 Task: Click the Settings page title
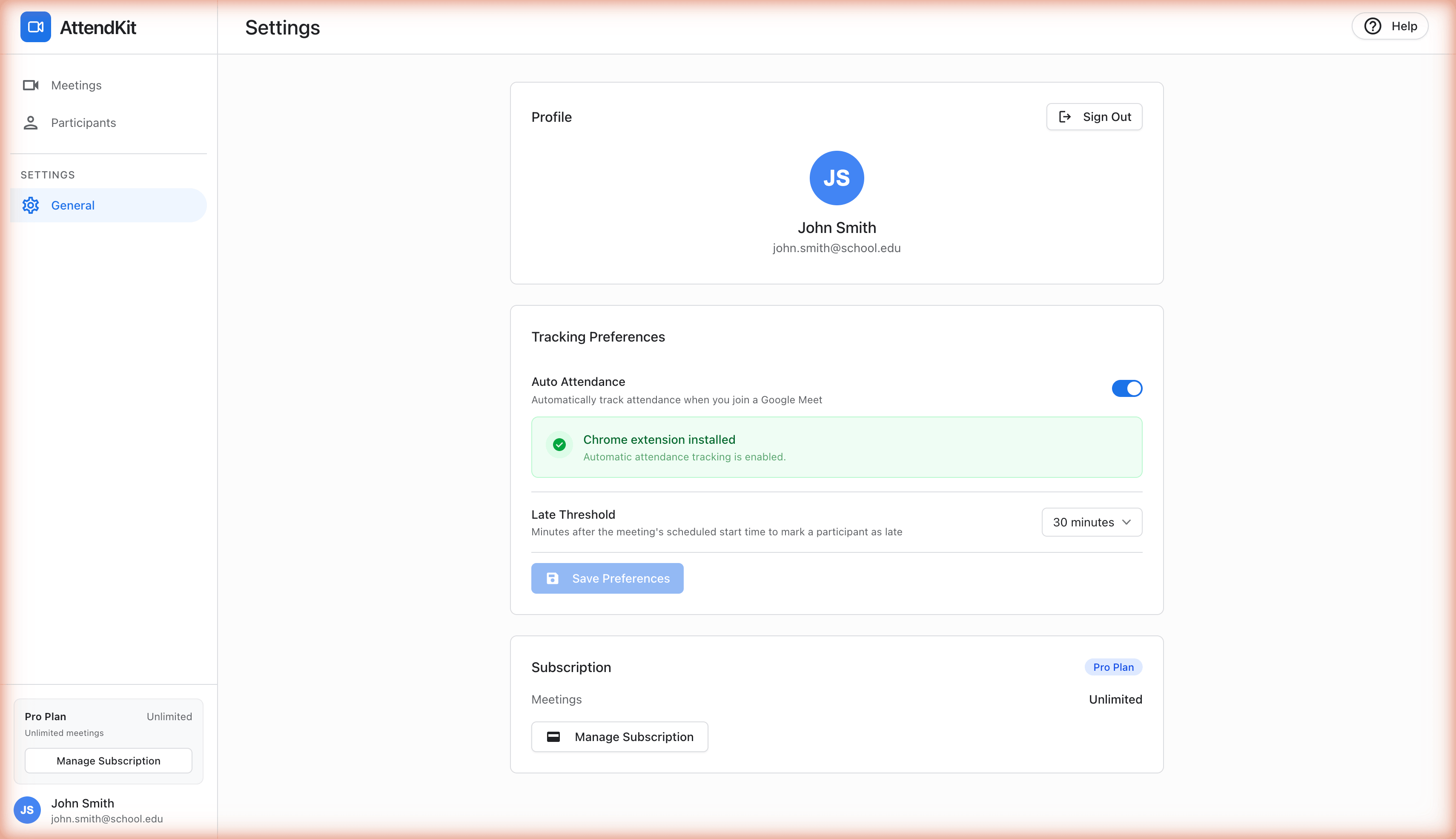[x=282, y=27]
